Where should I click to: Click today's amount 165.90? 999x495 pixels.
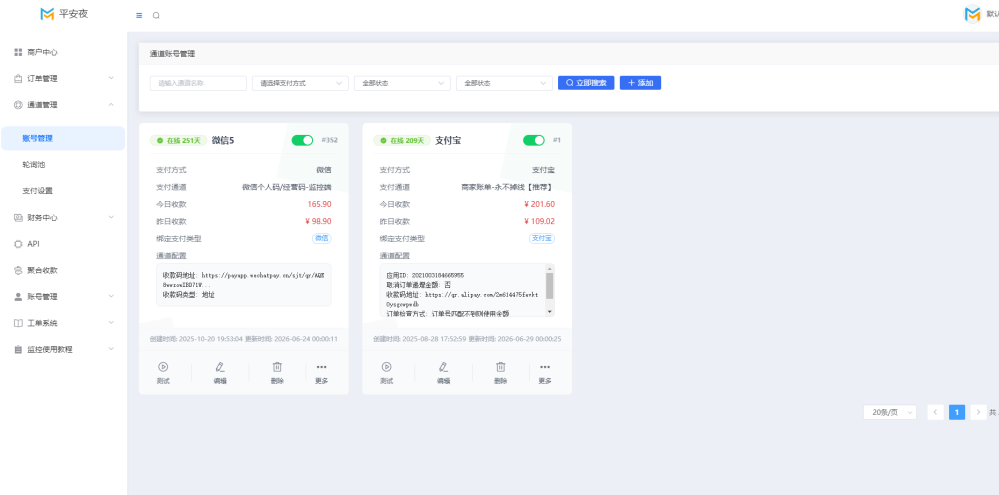pyautogui.click(x=319, y=204)
